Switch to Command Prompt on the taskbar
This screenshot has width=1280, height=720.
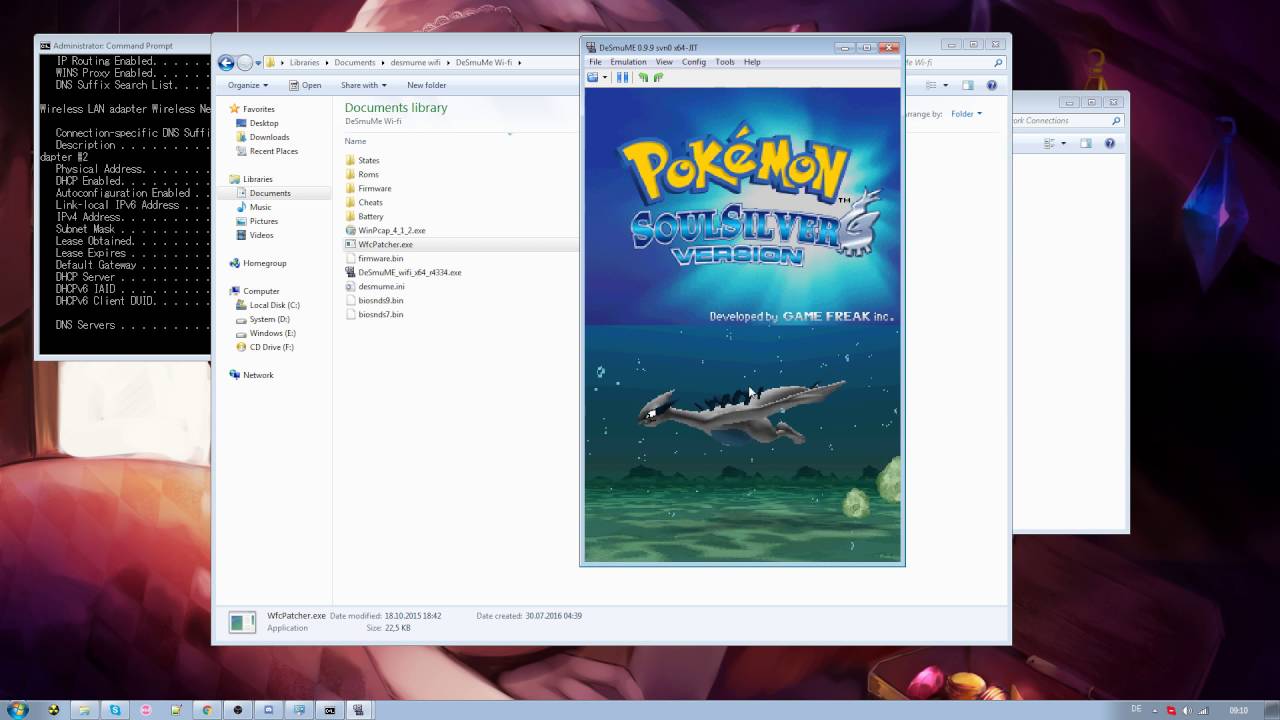tap(329, 710)
